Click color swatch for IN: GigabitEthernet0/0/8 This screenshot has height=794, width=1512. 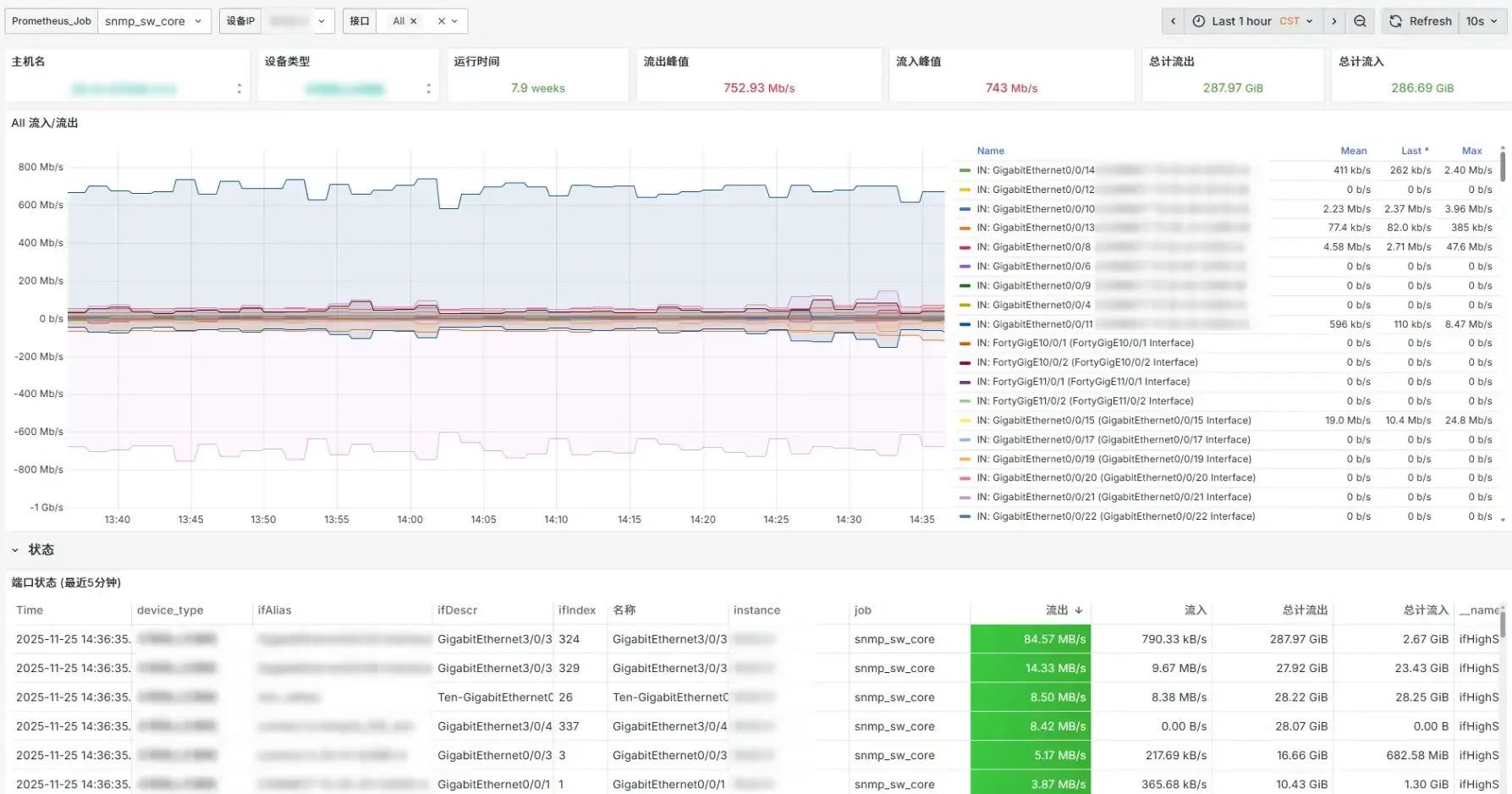pos(965,247)
